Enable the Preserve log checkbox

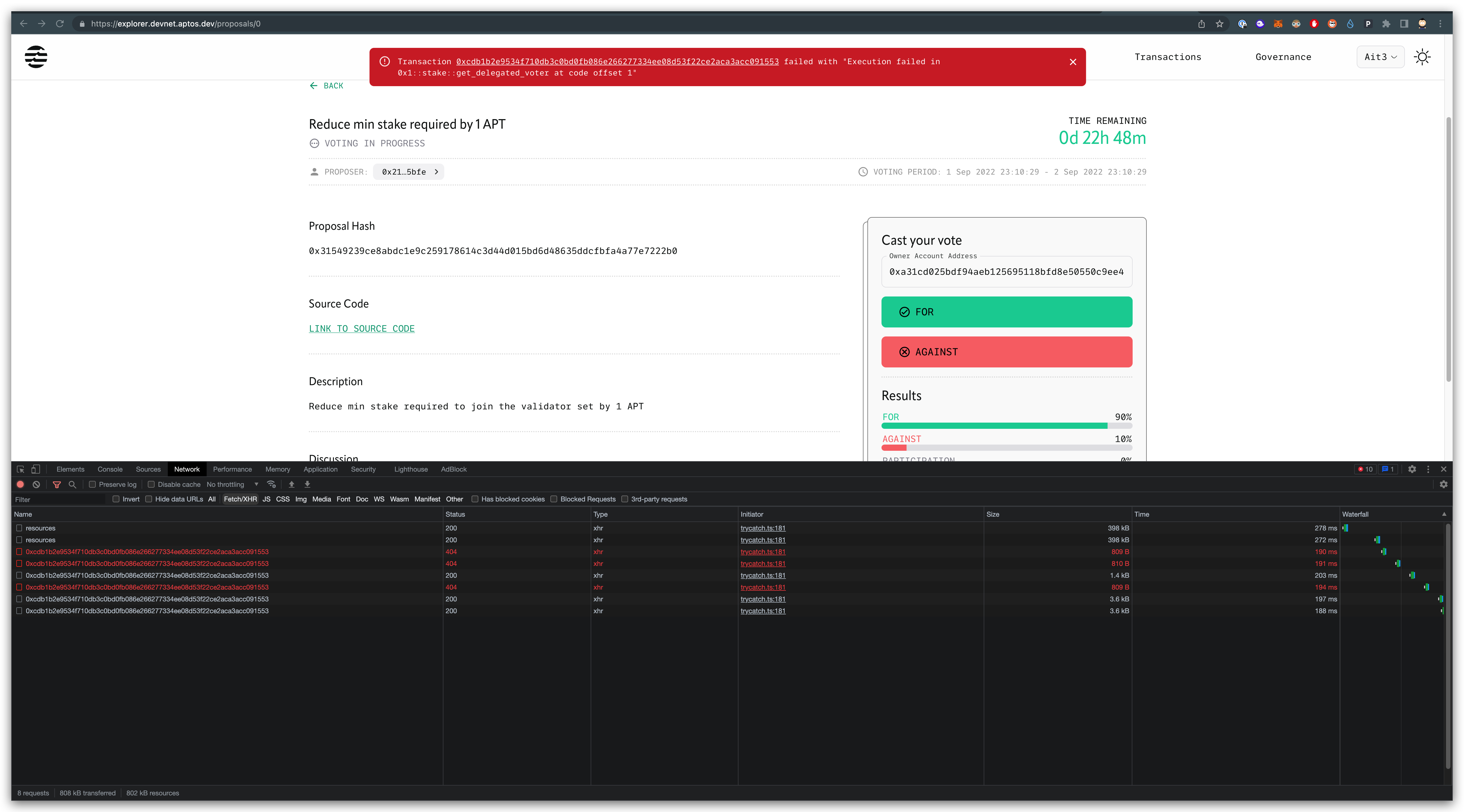point(92,484)
